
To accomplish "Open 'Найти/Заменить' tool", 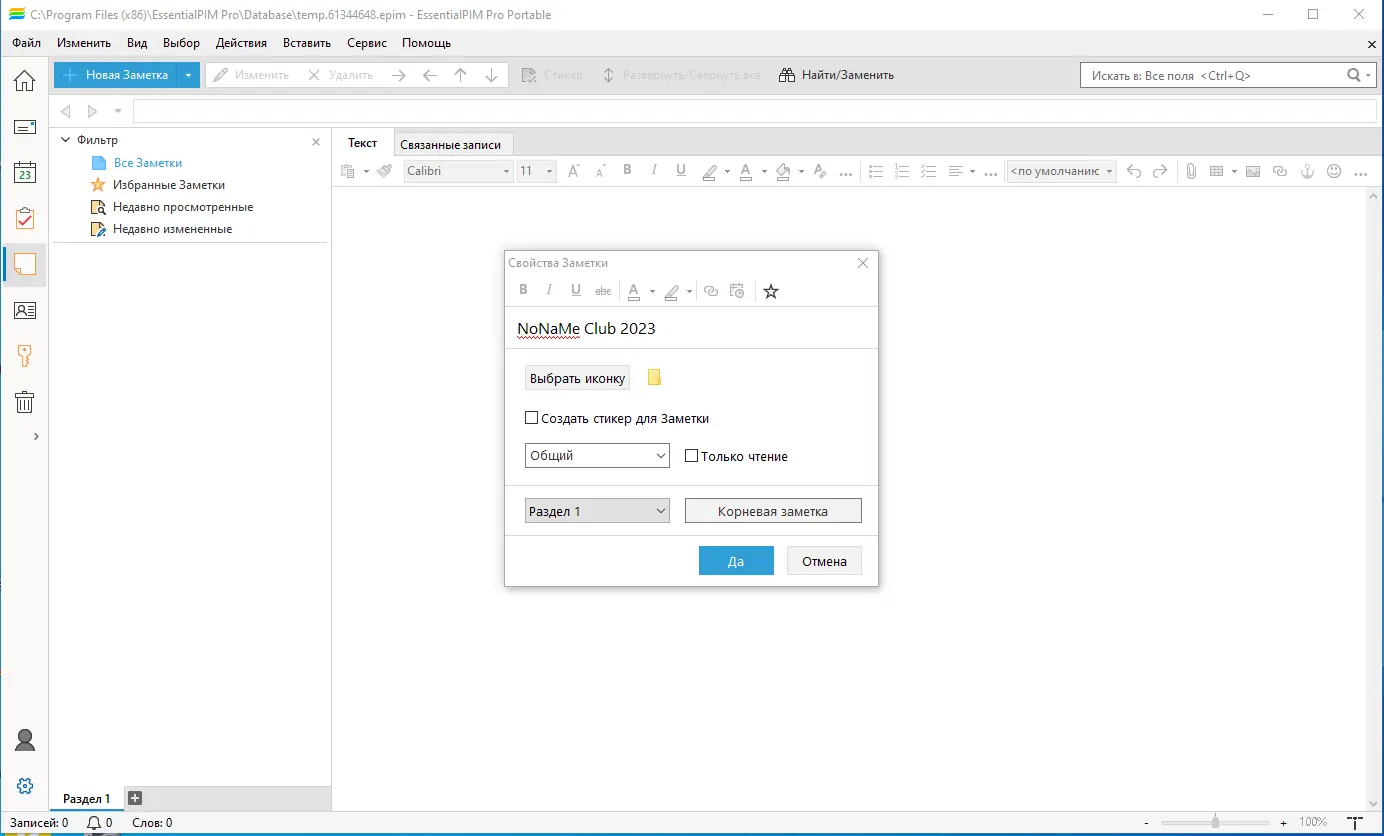I will [x=836, y=75].
